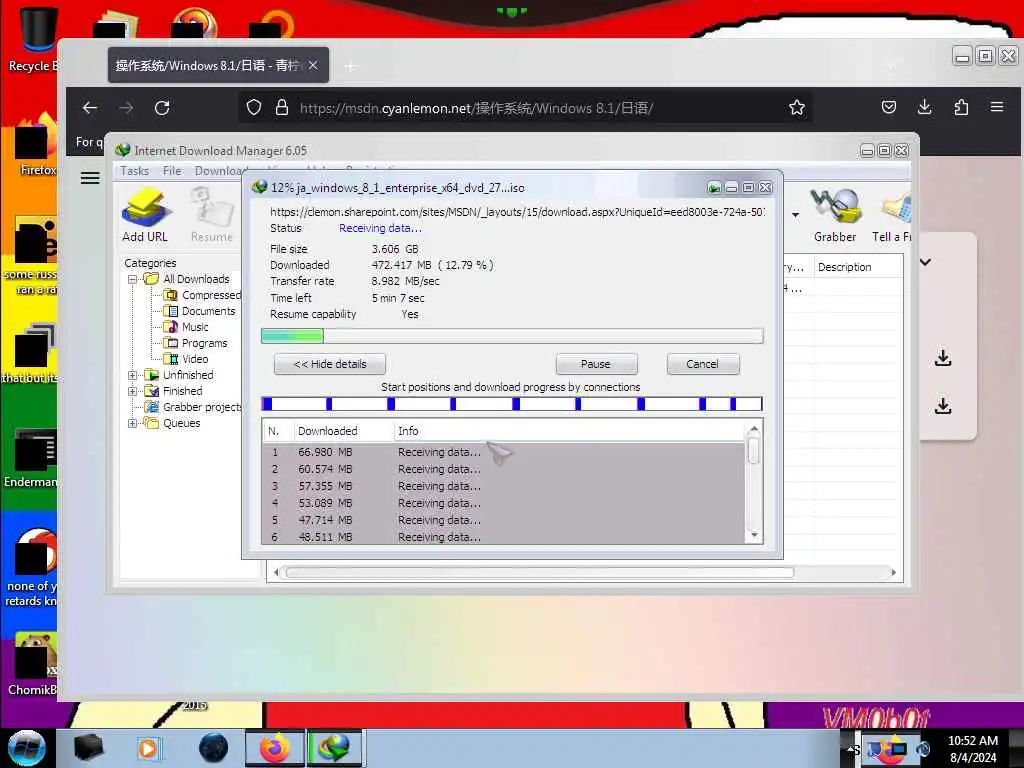1024x768 pixels.
Task: Expand the Finished category
Action: [133, 391]
